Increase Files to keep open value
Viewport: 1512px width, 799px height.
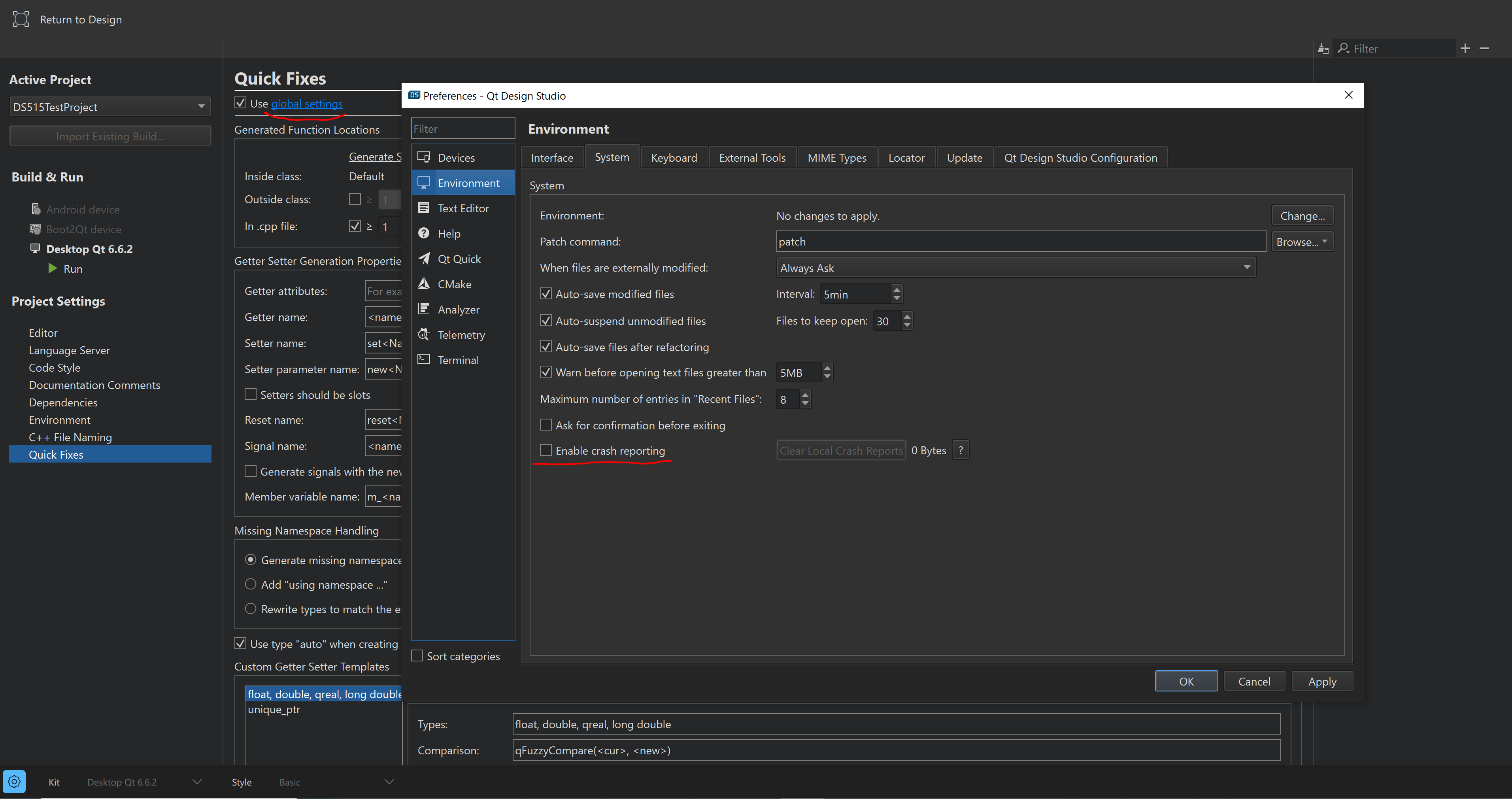(x=907, y=316)
